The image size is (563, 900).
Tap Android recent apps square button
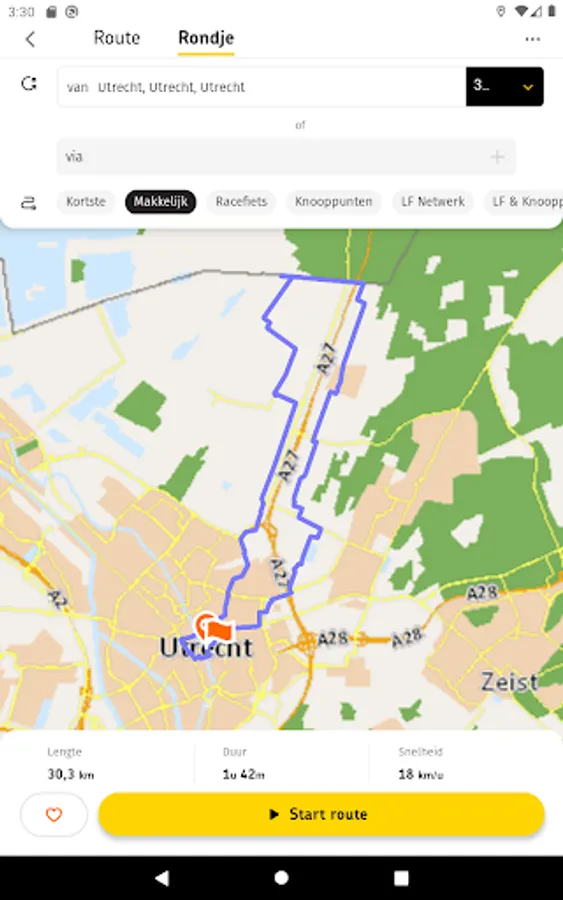(x=401, y=878)
